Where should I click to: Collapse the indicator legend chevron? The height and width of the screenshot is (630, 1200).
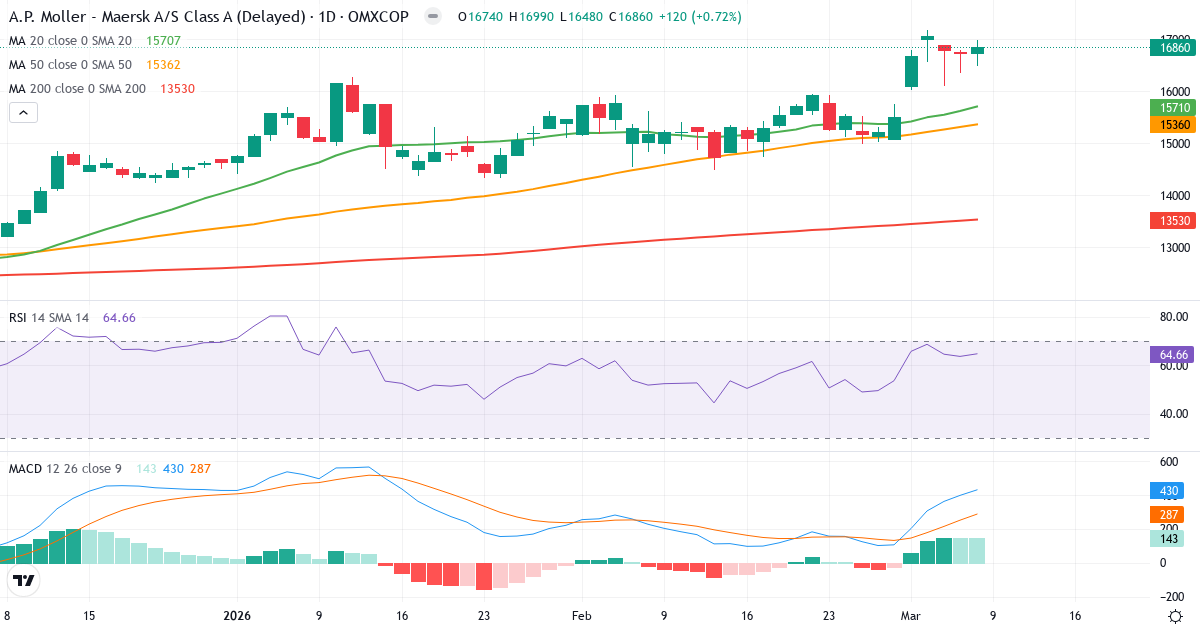(22, 112)
